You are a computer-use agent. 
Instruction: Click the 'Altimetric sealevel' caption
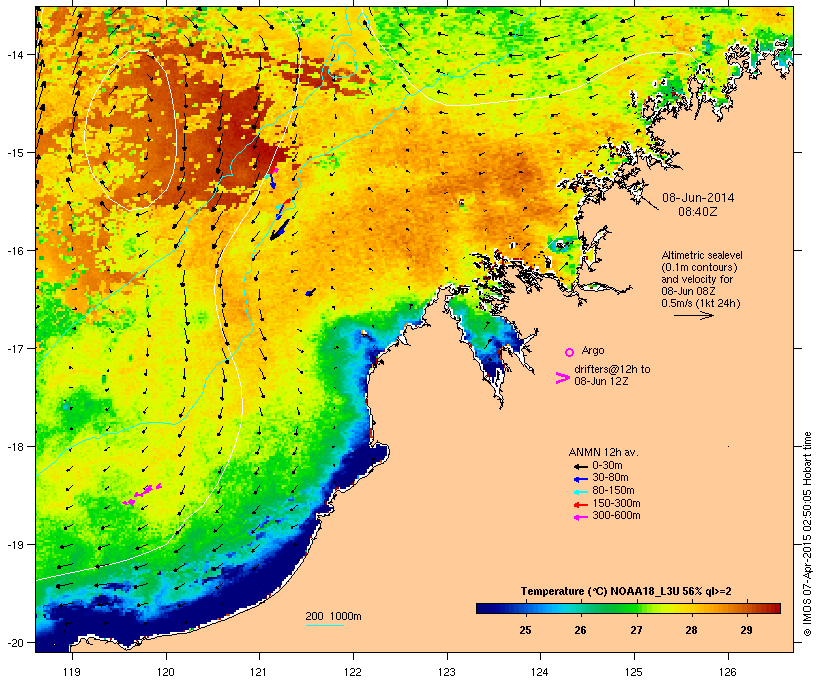tap(702, 255)
